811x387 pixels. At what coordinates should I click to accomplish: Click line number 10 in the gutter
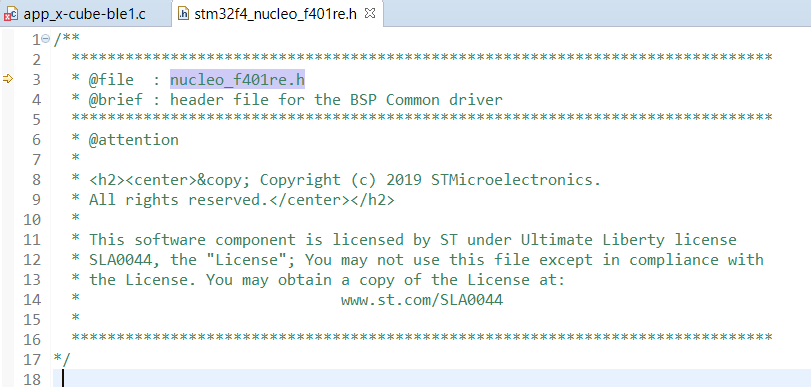coord(32,220)
